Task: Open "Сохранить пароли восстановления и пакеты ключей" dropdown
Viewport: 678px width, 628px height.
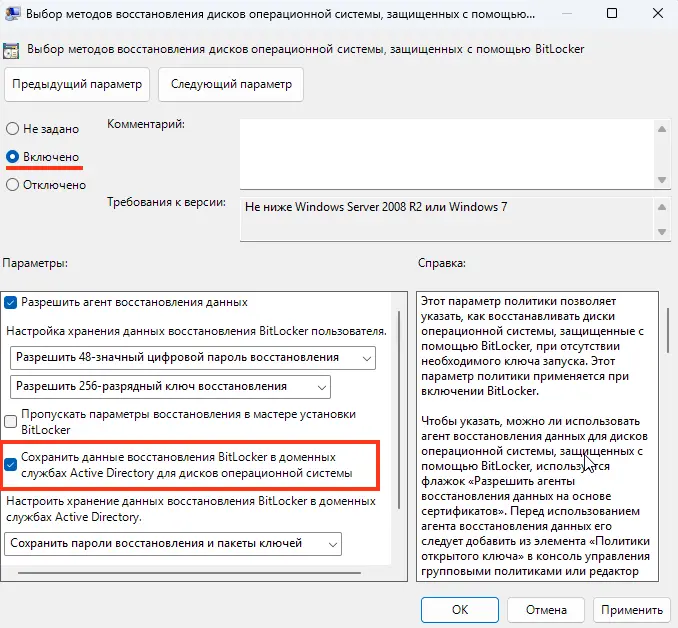Action: [173, 543]
